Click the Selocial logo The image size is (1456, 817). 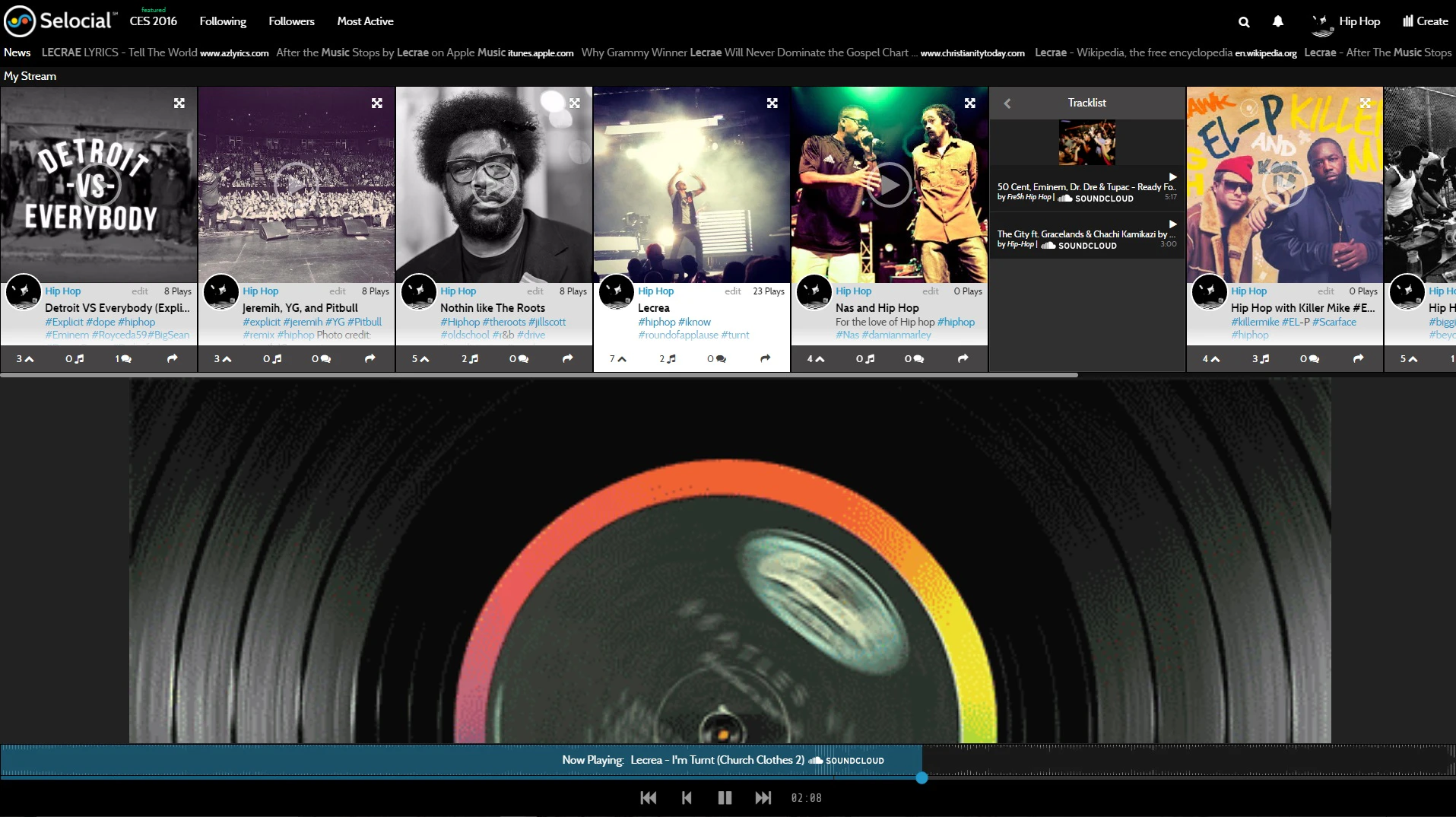pos(61,21)
